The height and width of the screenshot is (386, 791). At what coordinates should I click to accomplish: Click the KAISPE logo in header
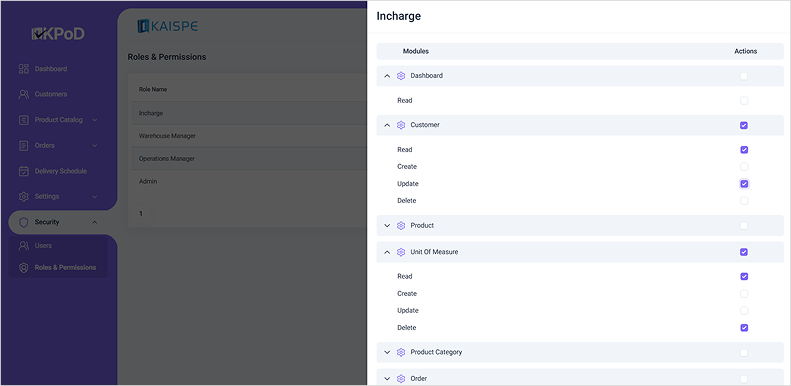167,26
